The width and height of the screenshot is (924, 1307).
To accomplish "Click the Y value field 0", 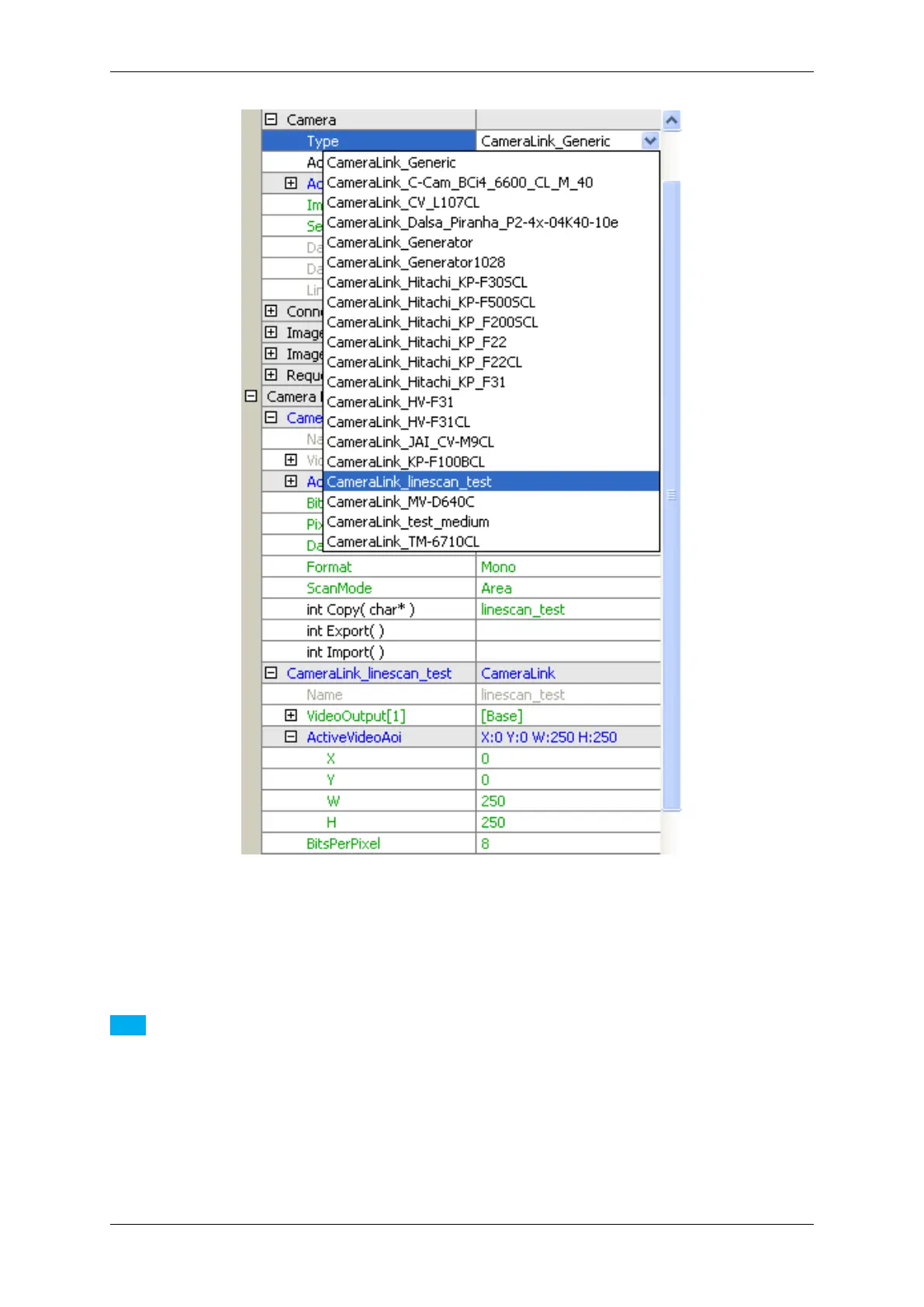I will point(568,779).
